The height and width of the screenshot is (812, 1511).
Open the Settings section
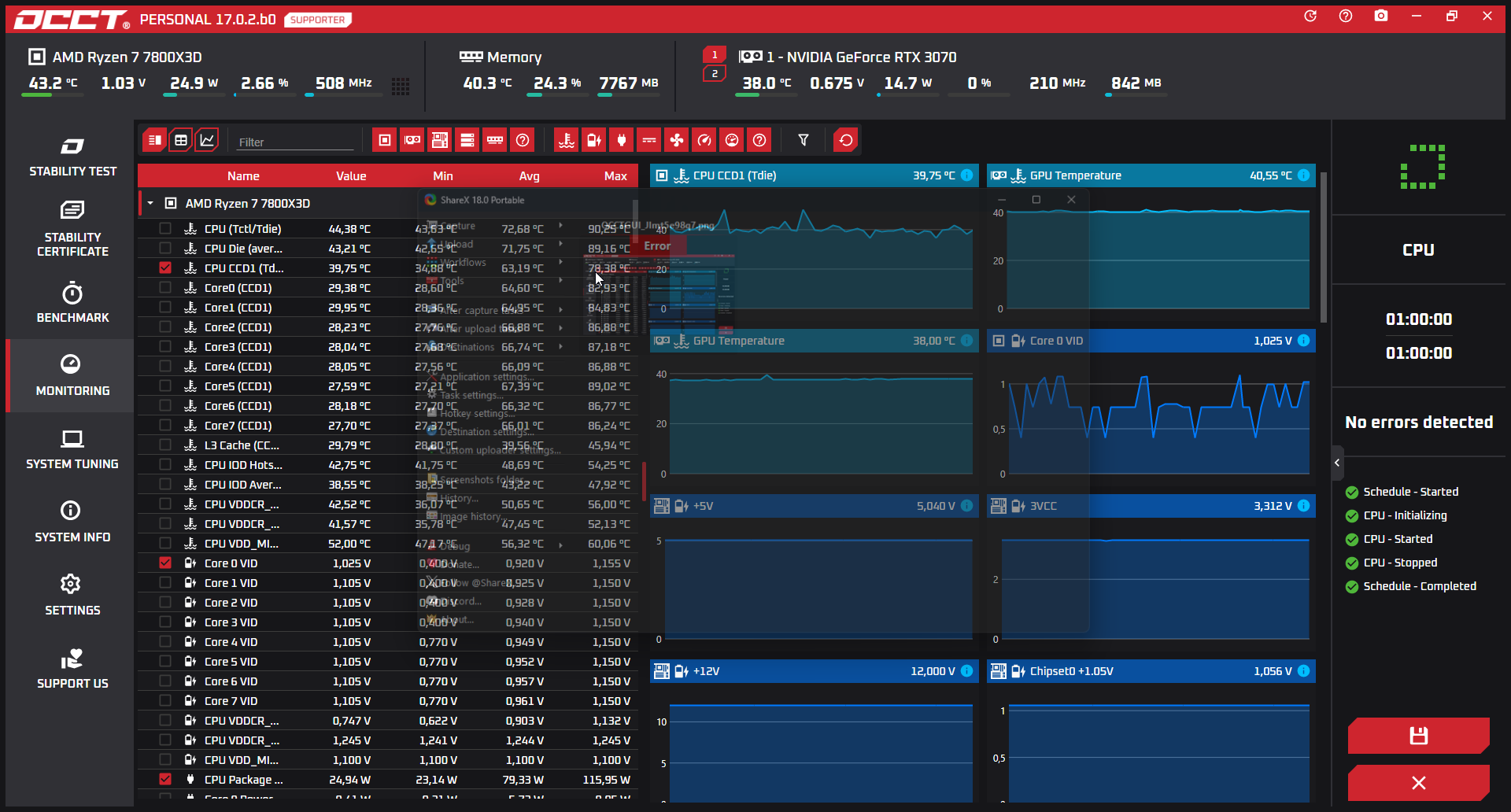tap(72, 596)
